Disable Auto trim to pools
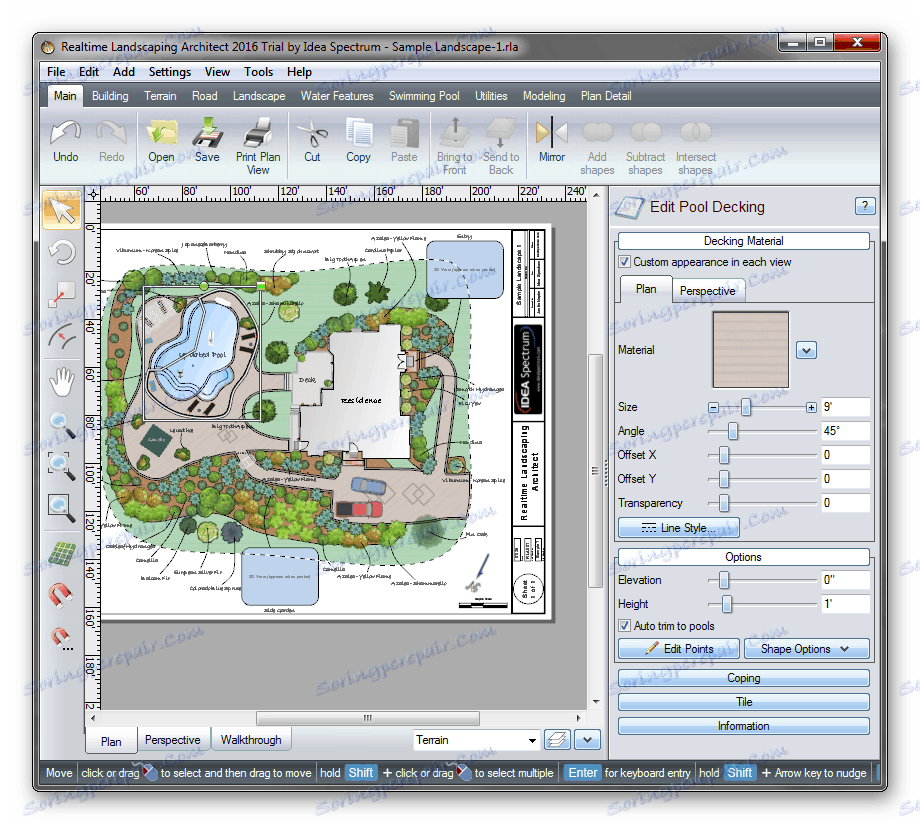This screenshot has width=920, height=824. (625, 626)
